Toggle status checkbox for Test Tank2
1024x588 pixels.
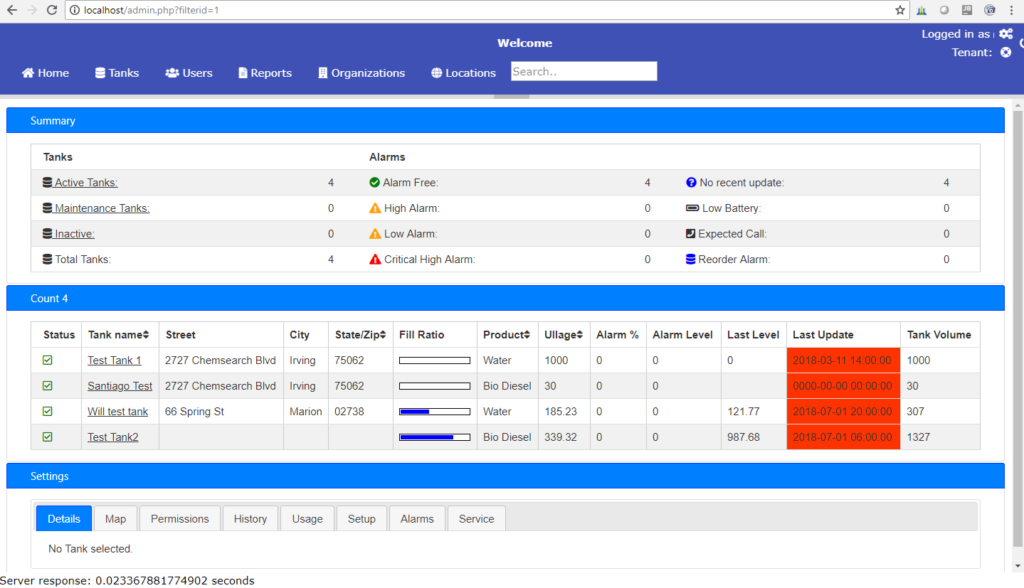pos(48,436)
